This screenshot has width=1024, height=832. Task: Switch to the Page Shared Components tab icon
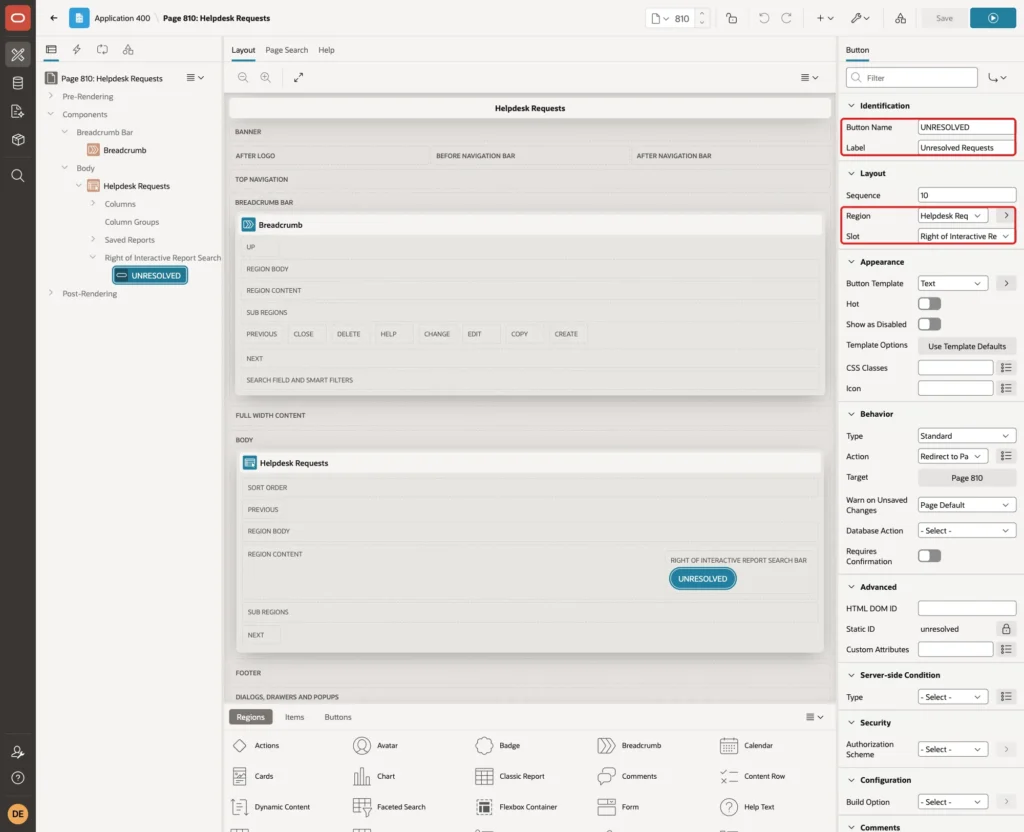[x=128, y=50]
